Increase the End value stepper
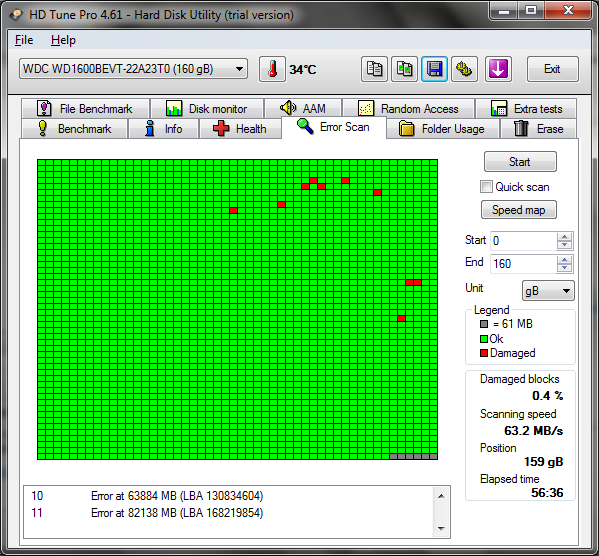The width and height of the screenshot is (599, 556). (565, 259)
